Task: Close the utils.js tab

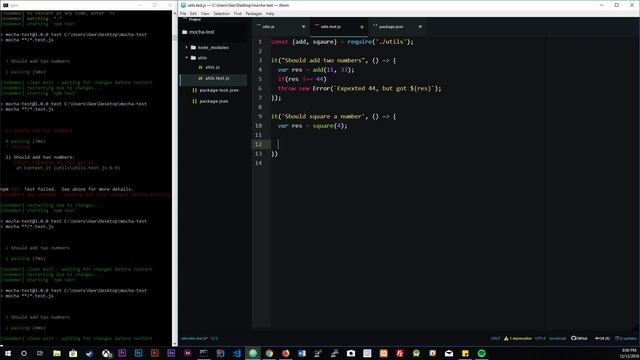Action: pos(303,27)
